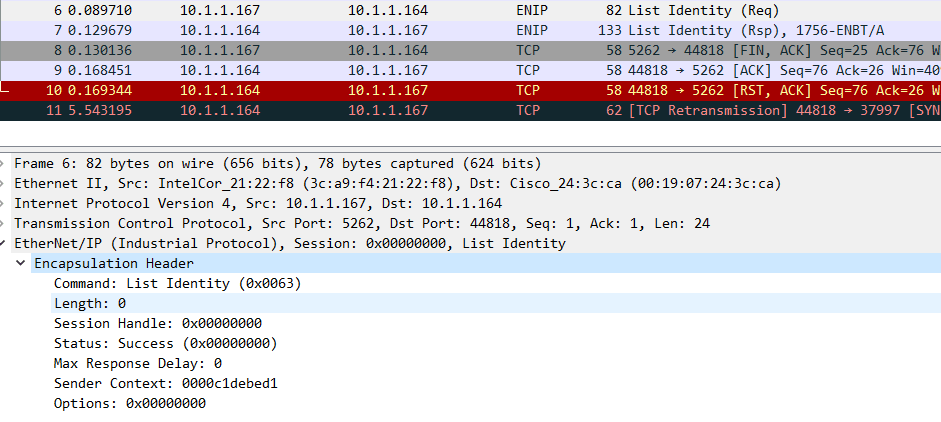Screen dimensions: 941x422
Task: Expand the Transmission Control Protocol row
Action: pos(2,223)
